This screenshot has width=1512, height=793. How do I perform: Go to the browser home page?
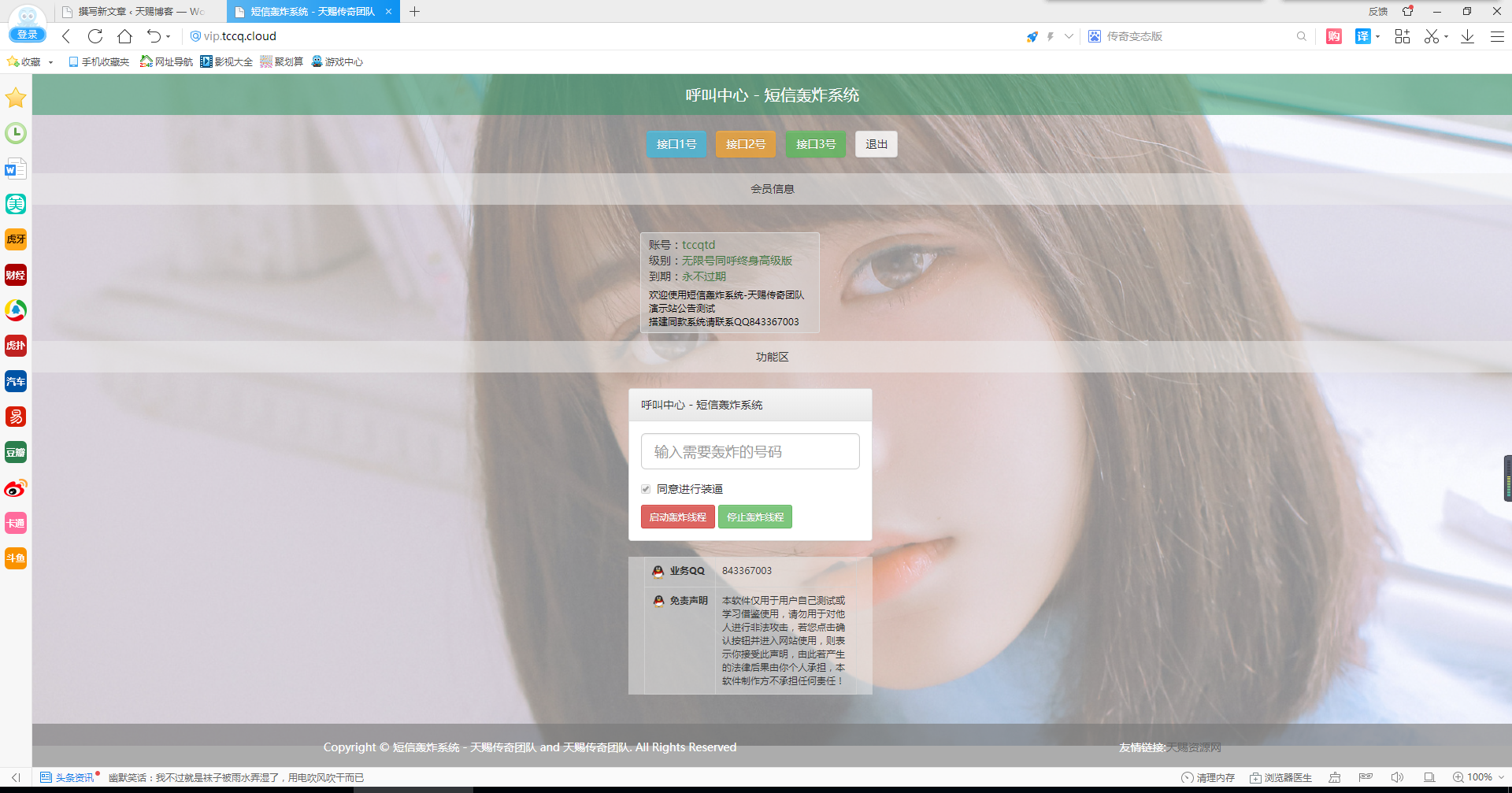[124, 36]
